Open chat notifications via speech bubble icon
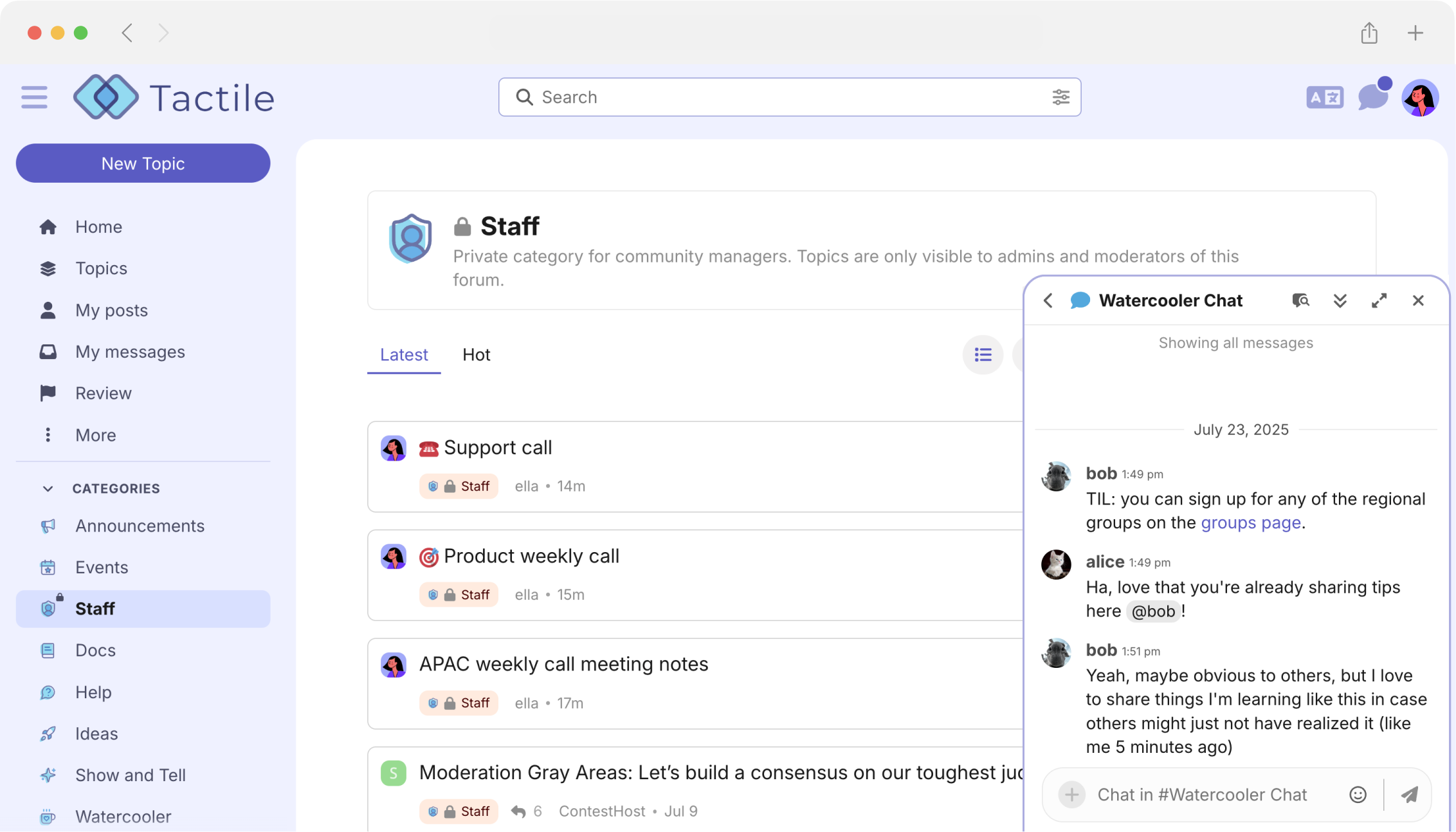The width and height of the screenshot is (1456, 832). [x=1372, y=97]
